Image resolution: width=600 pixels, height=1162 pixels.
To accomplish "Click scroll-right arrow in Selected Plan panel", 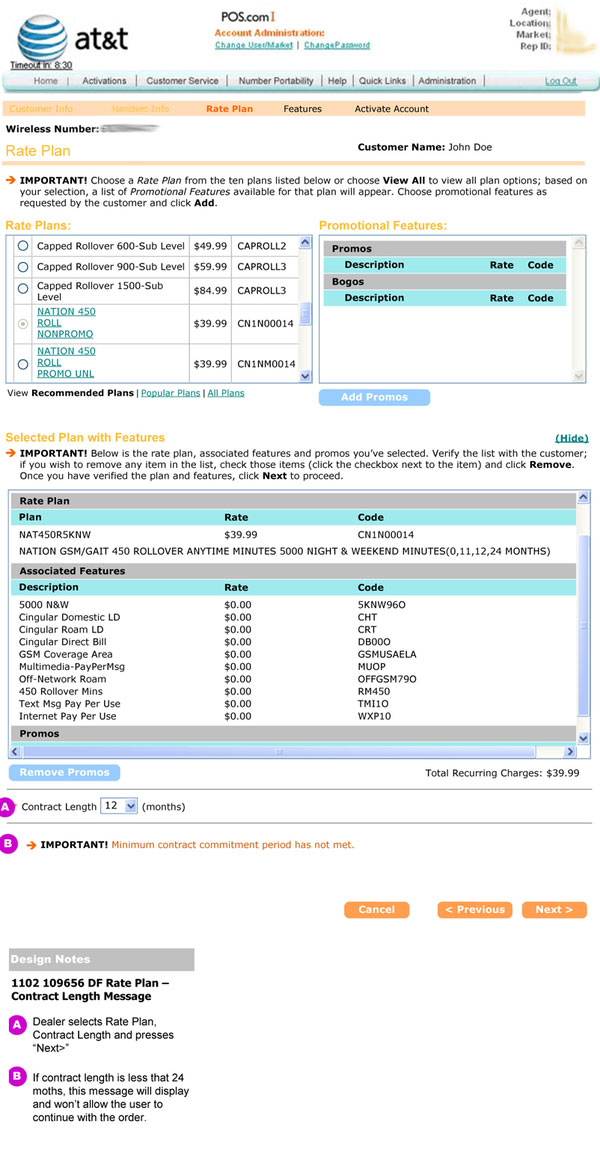I will 570,751.
